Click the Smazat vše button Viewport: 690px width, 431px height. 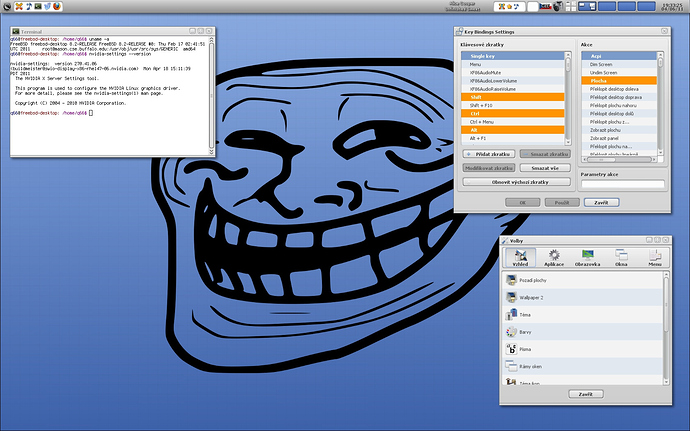coord(545,169)
